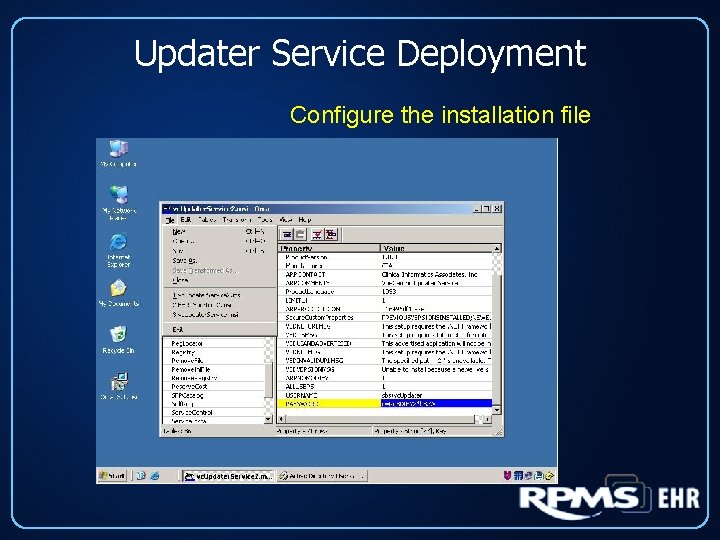Choose New from the File menu
The image size is (720, 540).
pyautogui.click(x=219, y=232)
